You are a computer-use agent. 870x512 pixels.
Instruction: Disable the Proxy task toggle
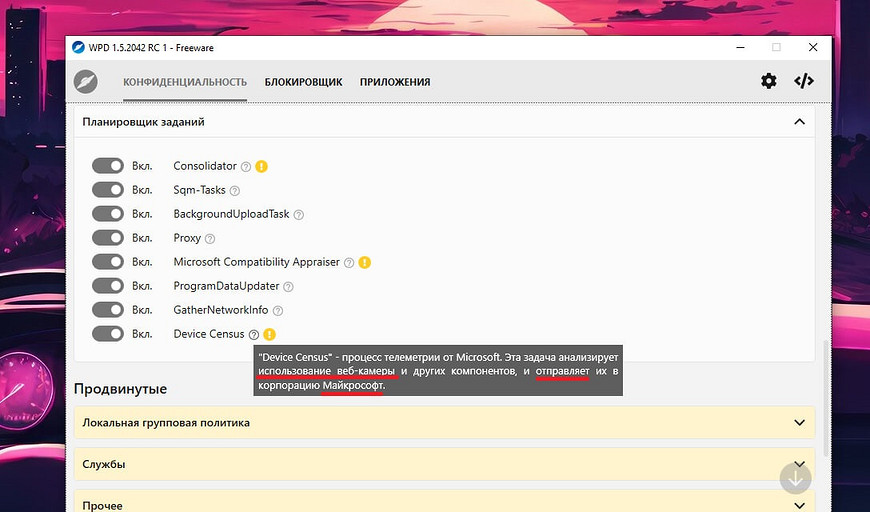pos(107,238)
